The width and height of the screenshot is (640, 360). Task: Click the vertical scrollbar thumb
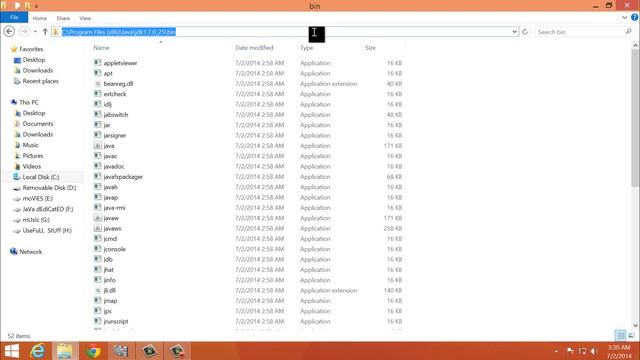coord(635,118)
